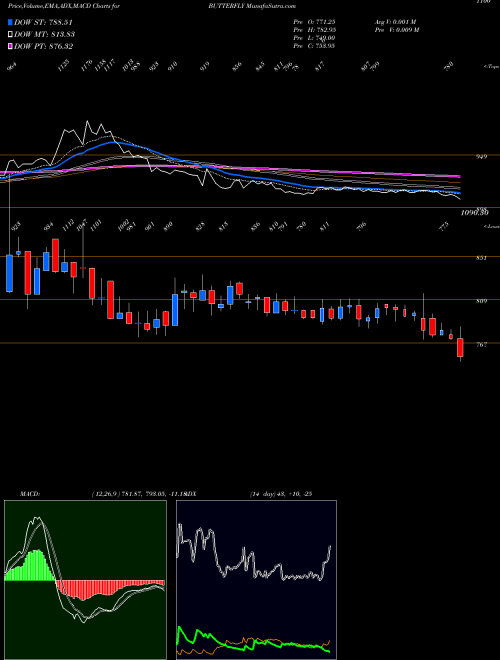Click the 949 price axis label
Screen dimensions: 500x660
[x=481, y=157]
